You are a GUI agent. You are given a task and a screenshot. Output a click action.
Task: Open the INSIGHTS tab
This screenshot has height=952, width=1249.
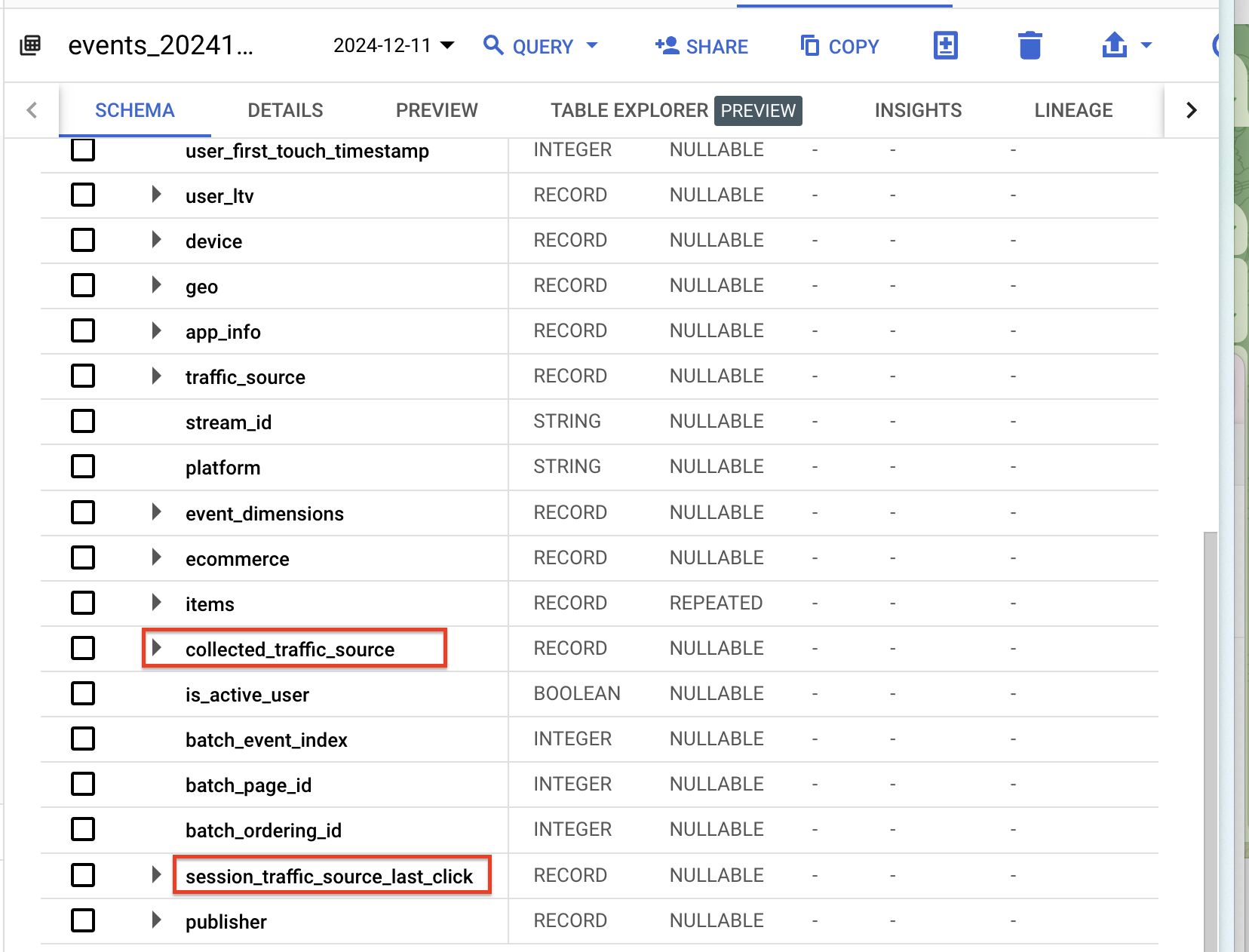917,110
